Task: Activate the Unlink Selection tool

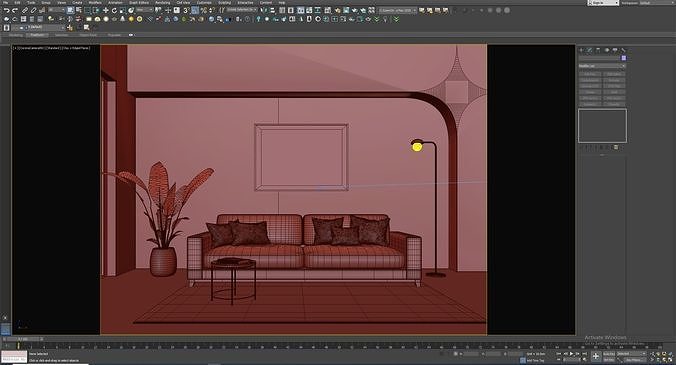Action: pyautogui.click(x=33, y=10)
